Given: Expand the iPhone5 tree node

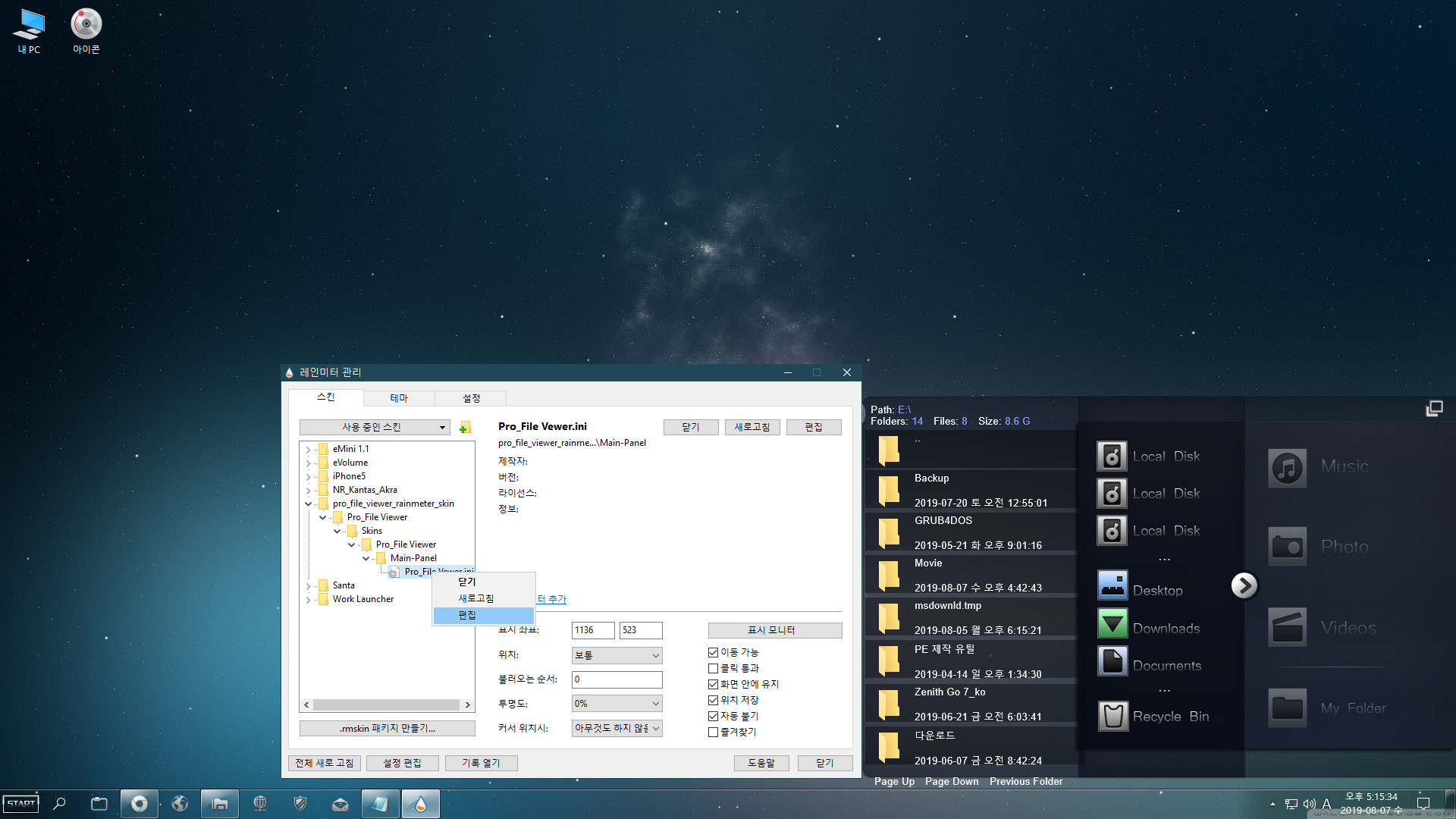Looking at the screenshot, I should (x=308, y=476).
